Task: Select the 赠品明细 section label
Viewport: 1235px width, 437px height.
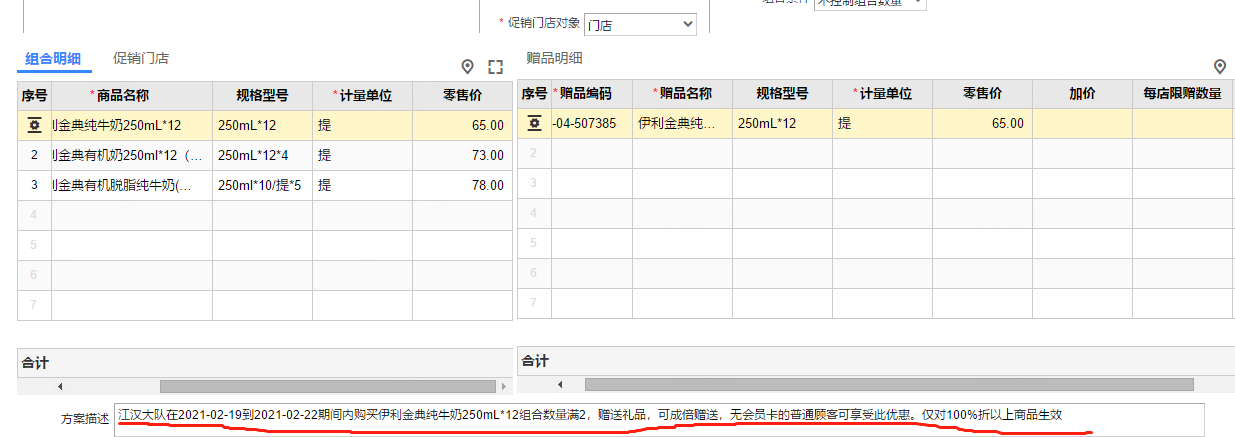Action: pos(554,58)
